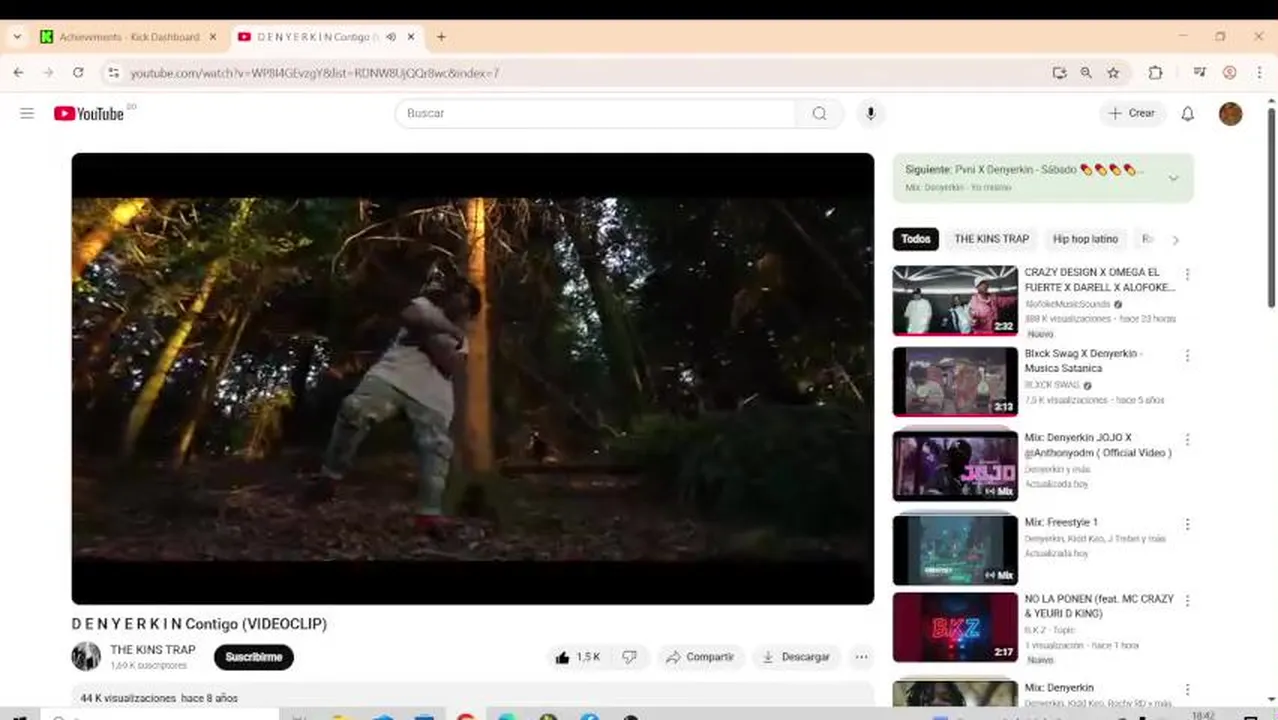Screen dimensions: 1278x720
Task: Open the CRAZY DESIGN X OMEGA video thumbnail
Action: pos(955,300)
